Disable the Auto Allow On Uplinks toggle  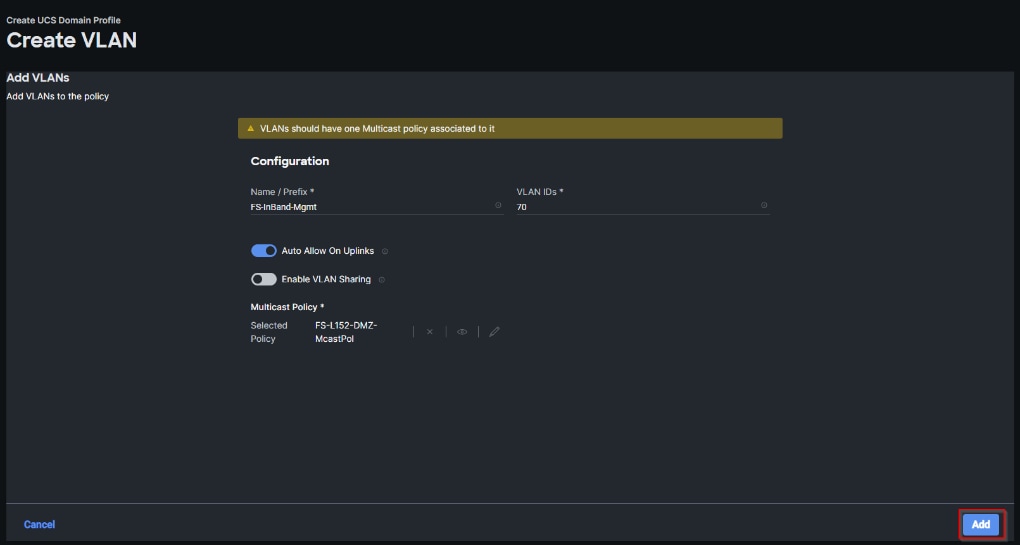click(264, 251)
